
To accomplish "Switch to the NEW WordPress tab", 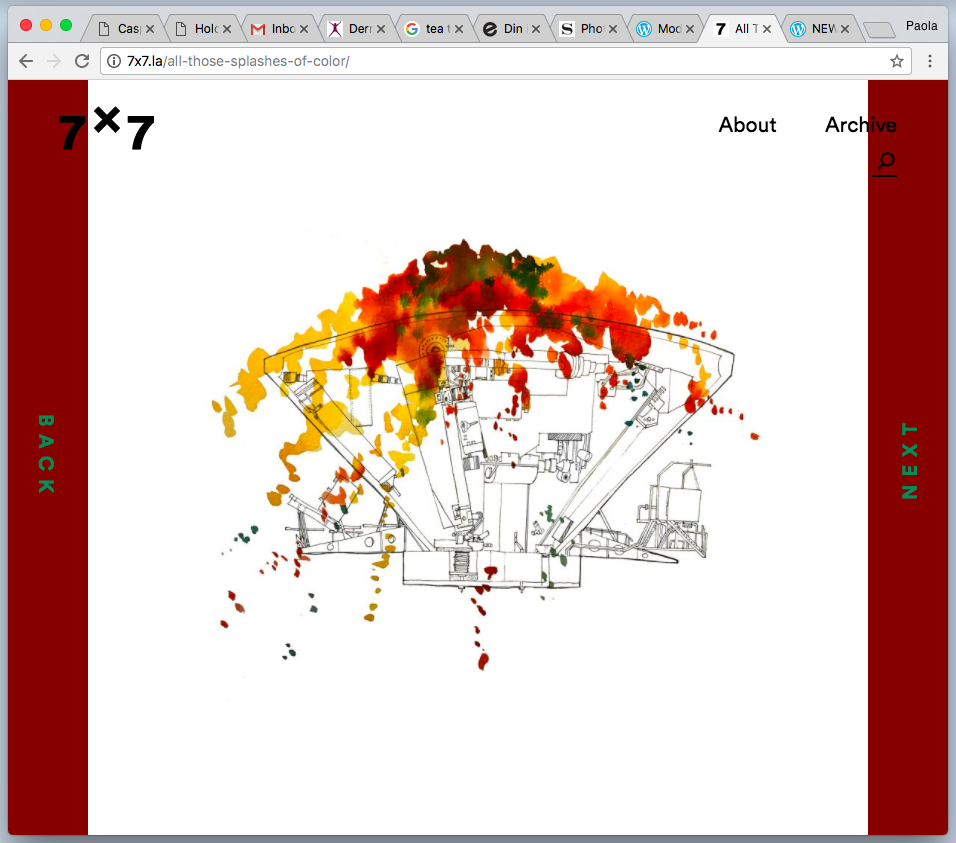I will pos(815,29).
